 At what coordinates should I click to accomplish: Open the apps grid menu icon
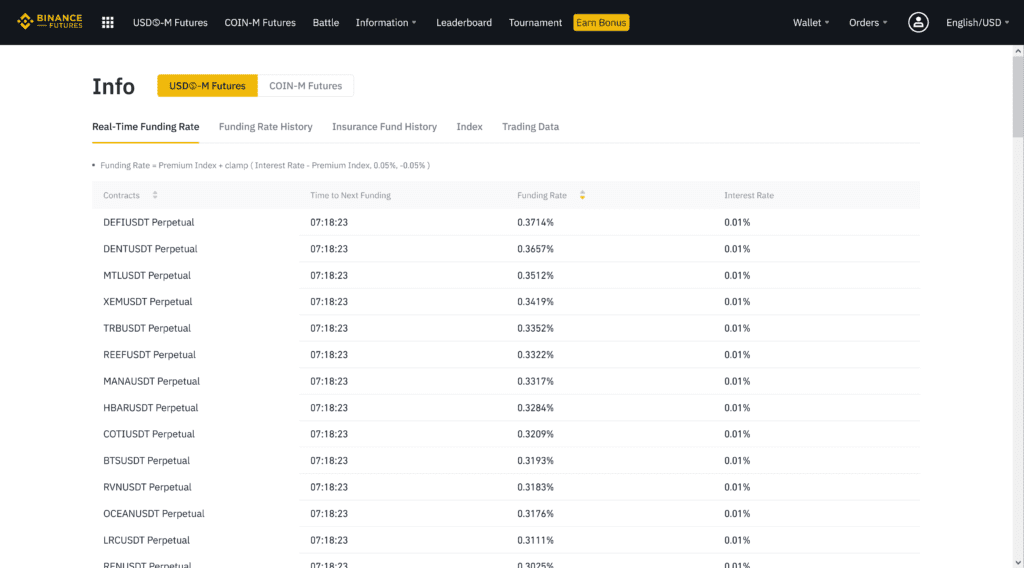click(x=108, y=23)
